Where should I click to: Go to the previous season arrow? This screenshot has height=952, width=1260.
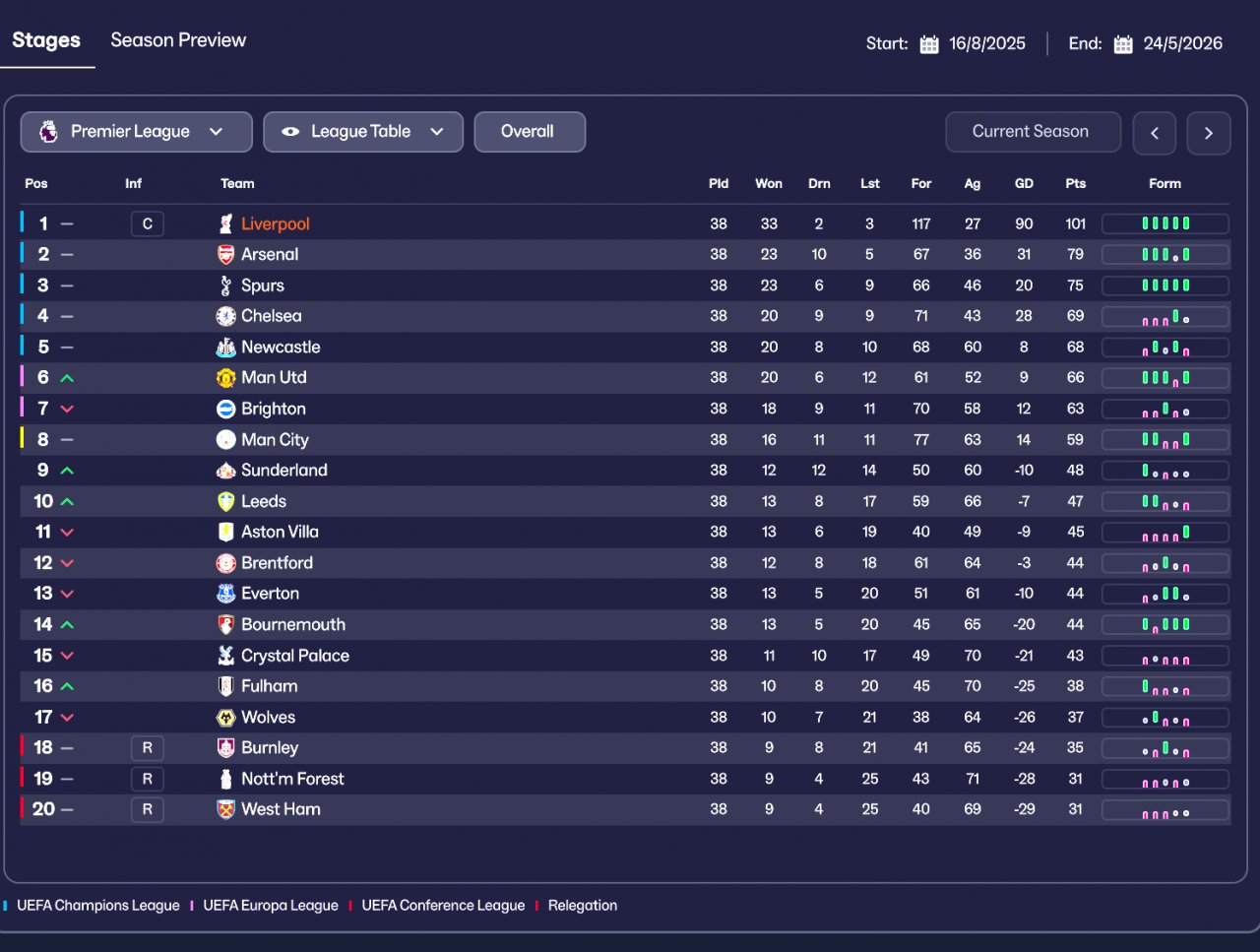pyautogui.click(x=1155, y=133)
